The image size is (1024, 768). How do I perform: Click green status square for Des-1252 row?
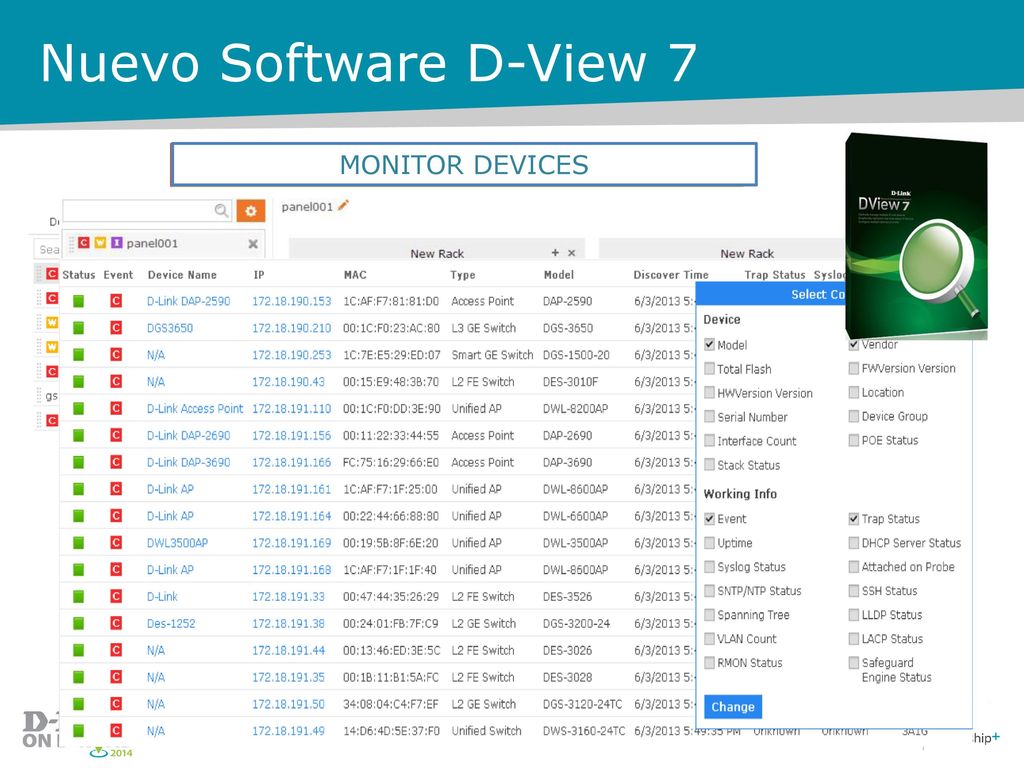pyautogui.click(x=78, y=624)
